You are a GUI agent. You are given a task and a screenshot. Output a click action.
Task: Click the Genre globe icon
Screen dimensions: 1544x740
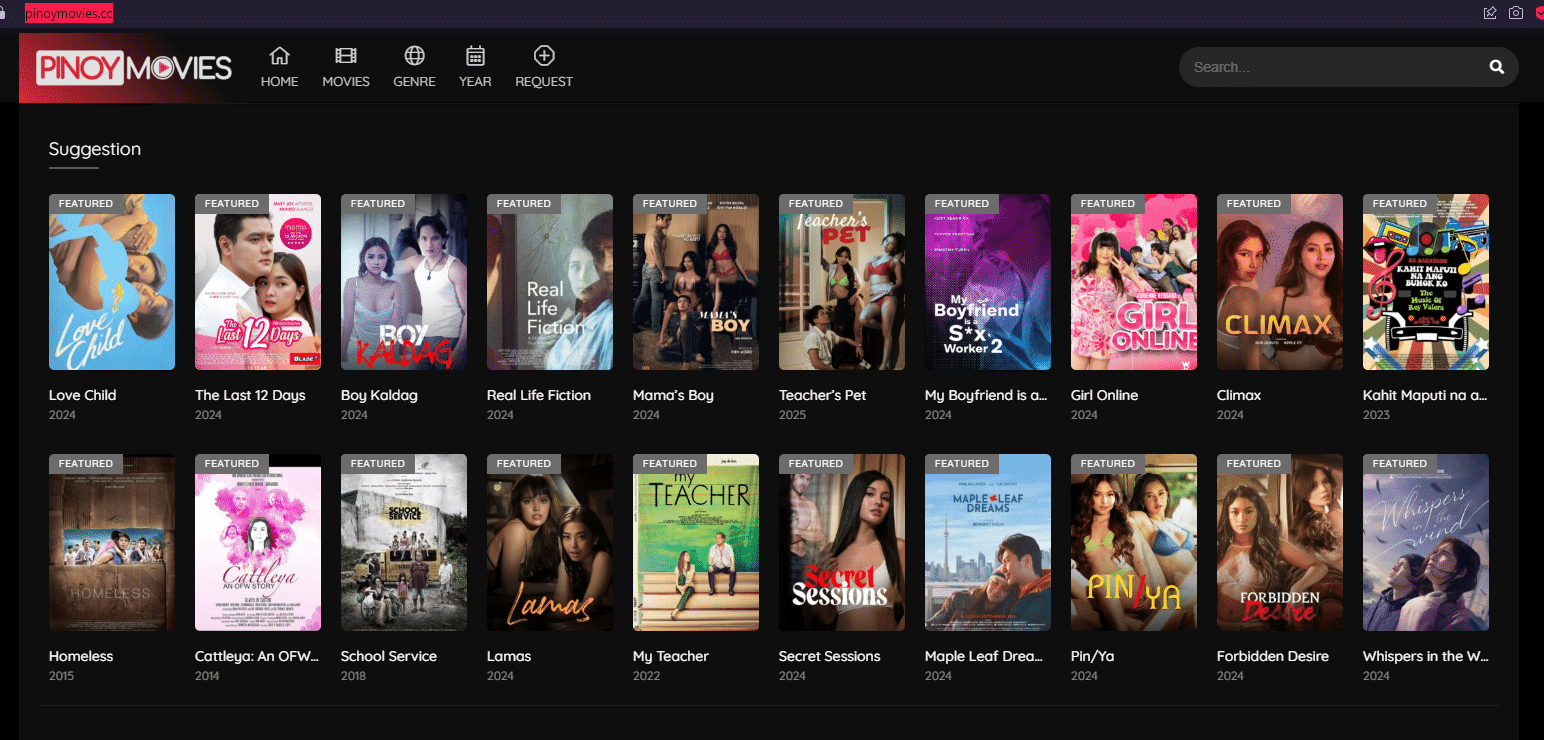pyautogui.click(x=414, y=56)
